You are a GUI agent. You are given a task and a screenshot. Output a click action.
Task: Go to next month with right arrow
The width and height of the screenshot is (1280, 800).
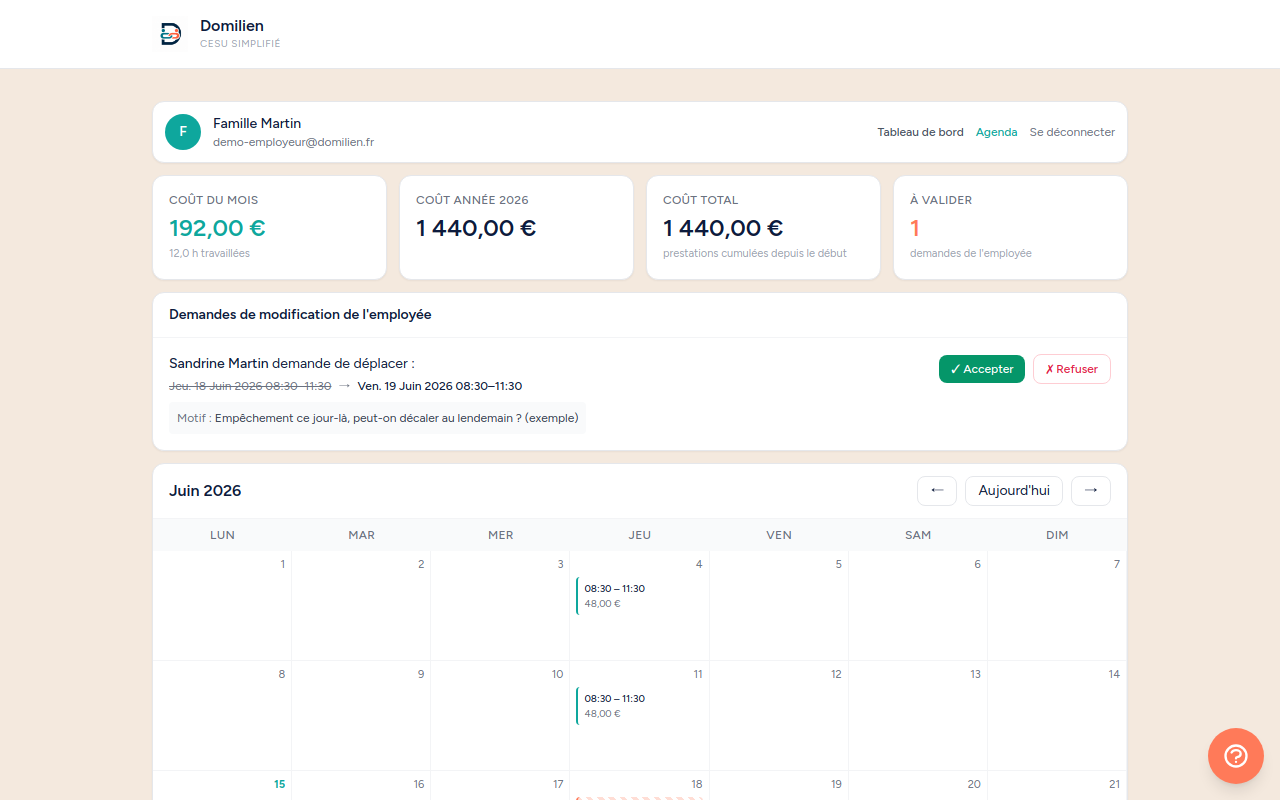[x=1091, y=491]
